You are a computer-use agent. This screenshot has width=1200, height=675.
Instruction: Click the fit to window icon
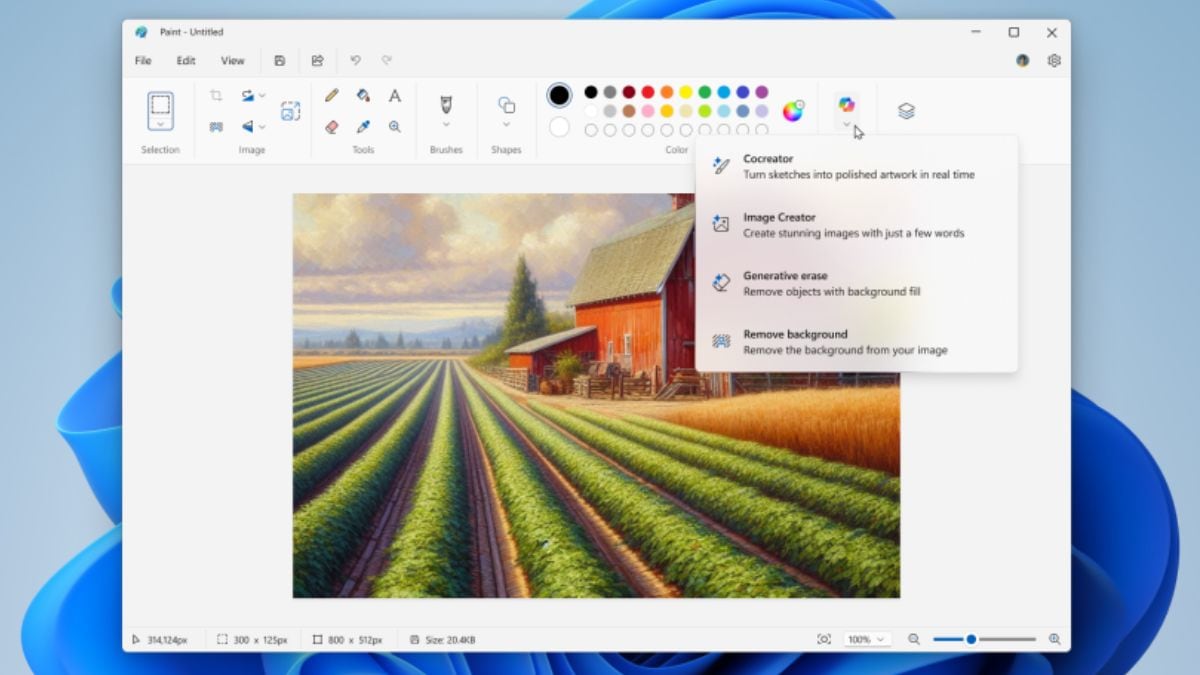[x=824, y=639]
